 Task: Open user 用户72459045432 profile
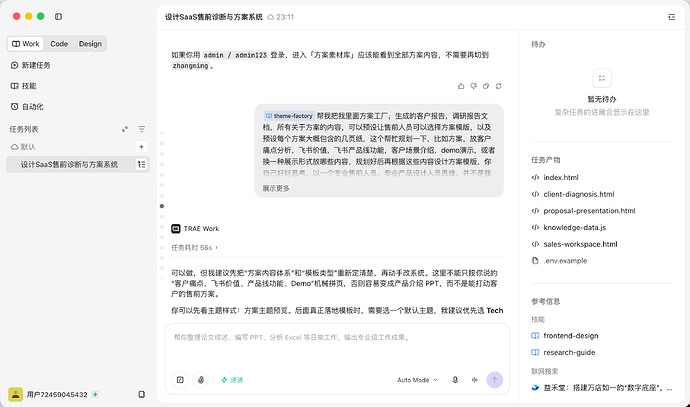click(48, 394)
